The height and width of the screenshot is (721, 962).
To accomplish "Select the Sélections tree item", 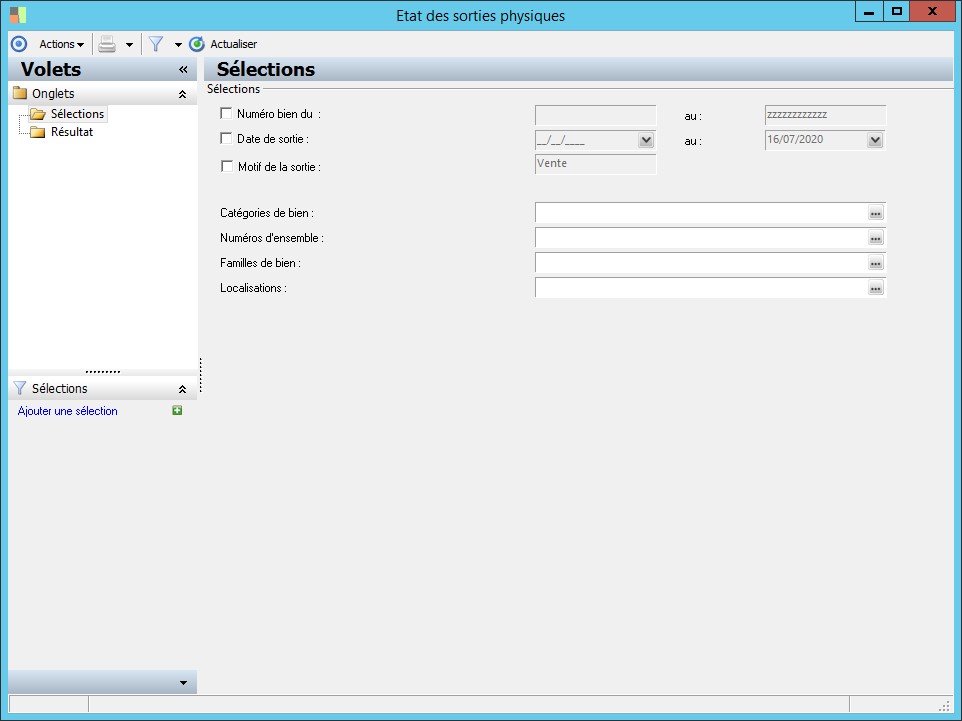I will pos(77,114).
